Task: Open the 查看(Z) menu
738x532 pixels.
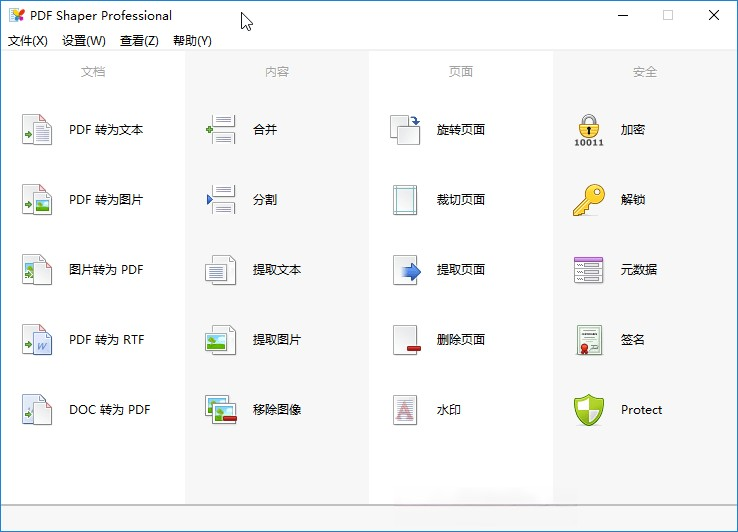Action: click(139, 41)
